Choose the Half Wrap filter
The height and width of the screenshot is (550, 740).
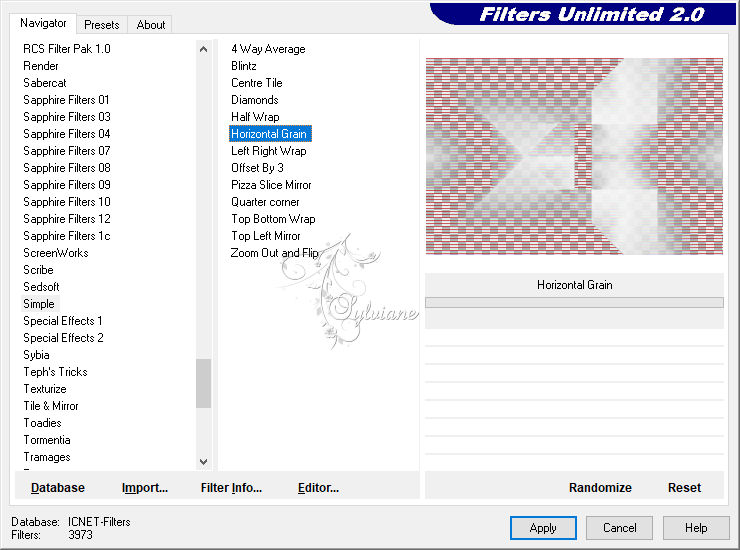click(255, 117)
